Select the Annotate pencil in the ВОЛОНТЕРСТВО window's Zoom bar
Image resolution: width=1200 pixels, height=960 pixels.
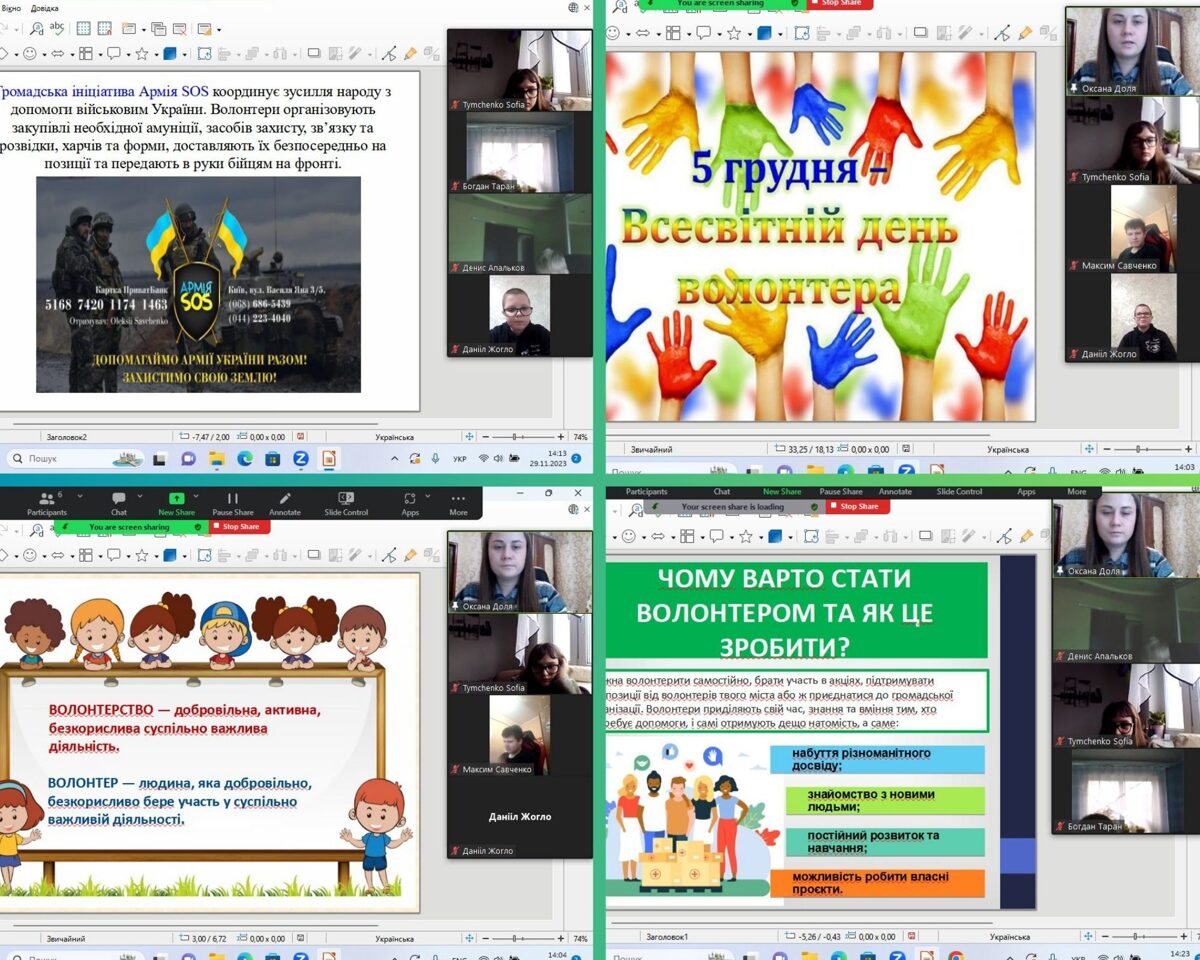click(285, 504)
